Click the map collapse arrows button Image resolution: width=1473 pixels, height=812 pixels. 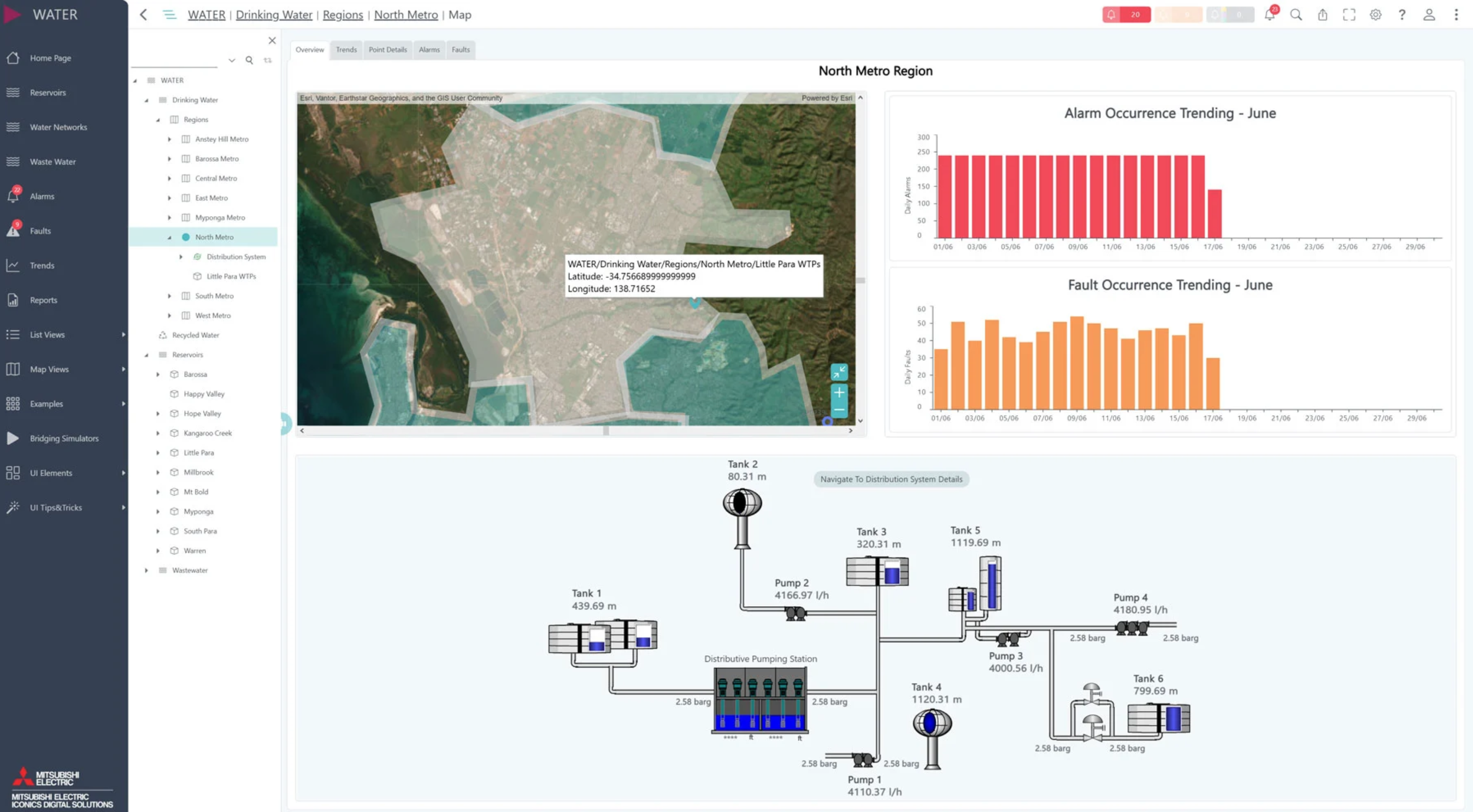point(839,372)
